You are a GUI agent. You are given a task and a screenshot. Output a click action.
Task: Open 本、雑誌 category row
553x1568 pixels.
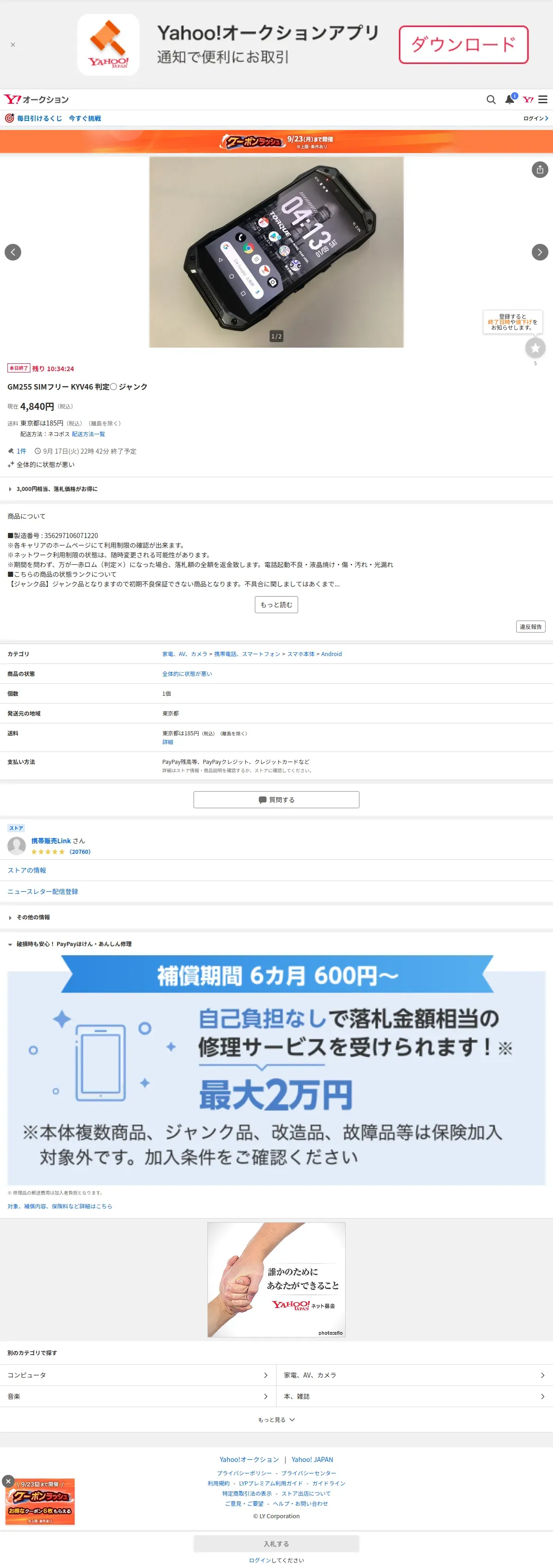[414, 1396]
